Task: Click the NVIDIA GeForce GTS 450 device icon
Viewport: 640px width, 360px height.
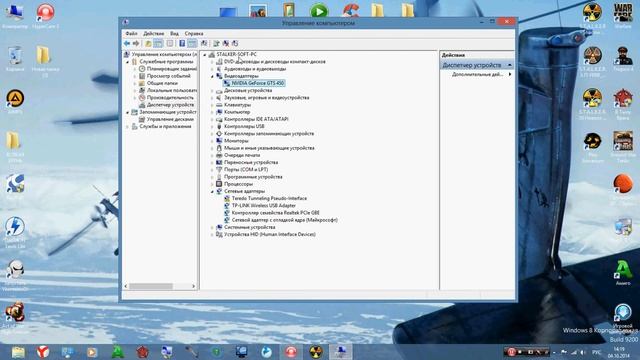Action: click(x=227, y=83)
